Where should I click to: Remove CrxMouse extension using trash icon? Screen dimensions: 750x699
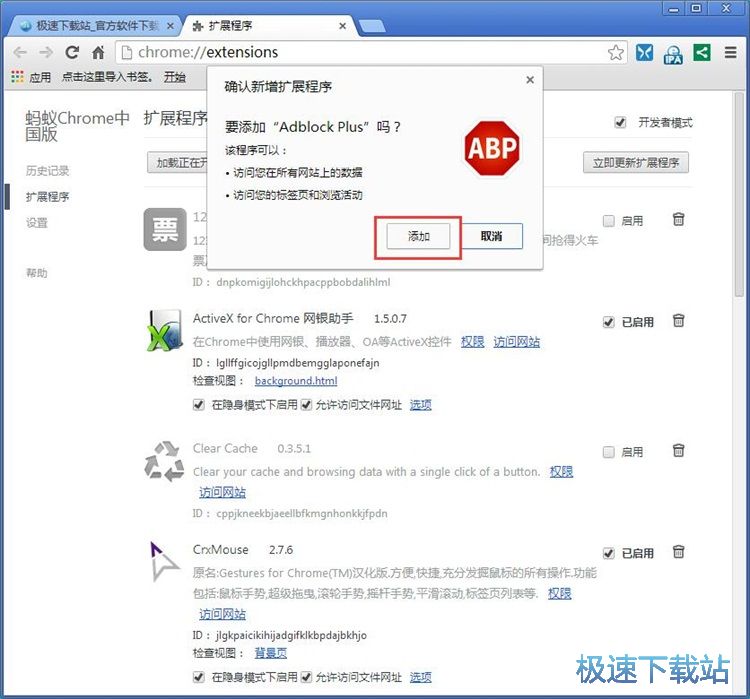click(678, 552)
